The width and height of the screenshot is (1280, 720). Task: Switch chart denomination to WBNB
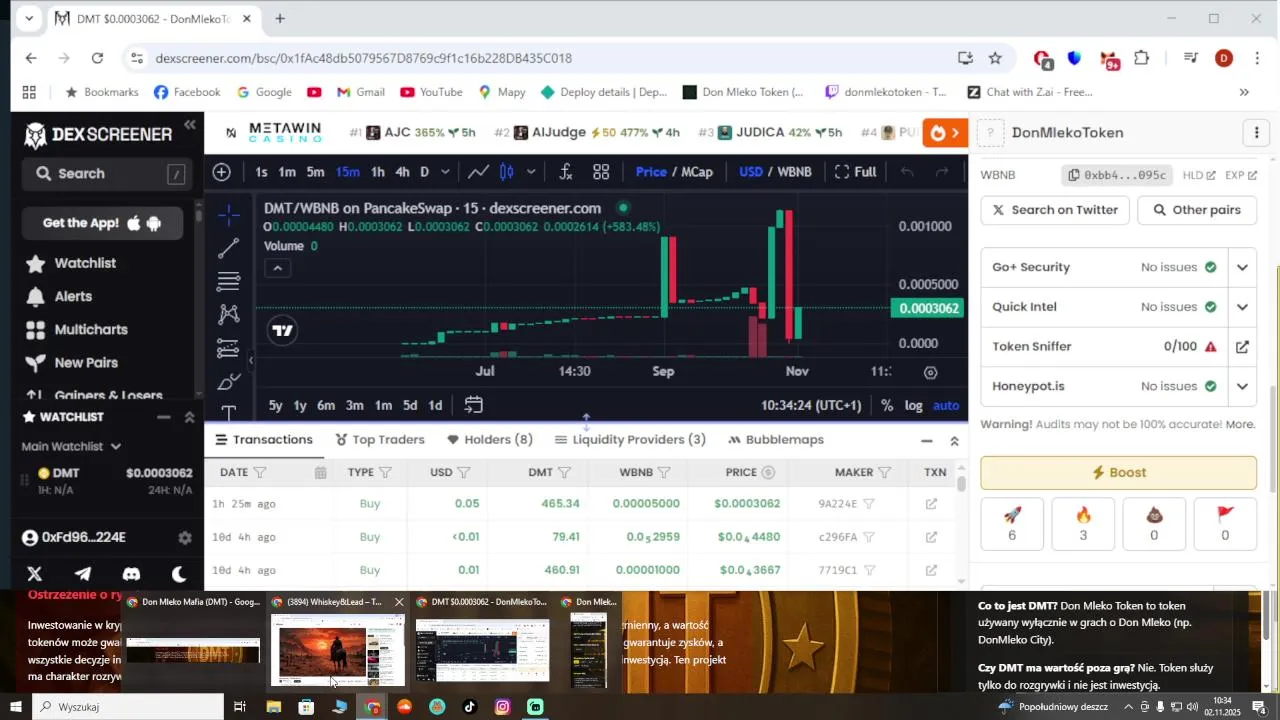[794, 172]
